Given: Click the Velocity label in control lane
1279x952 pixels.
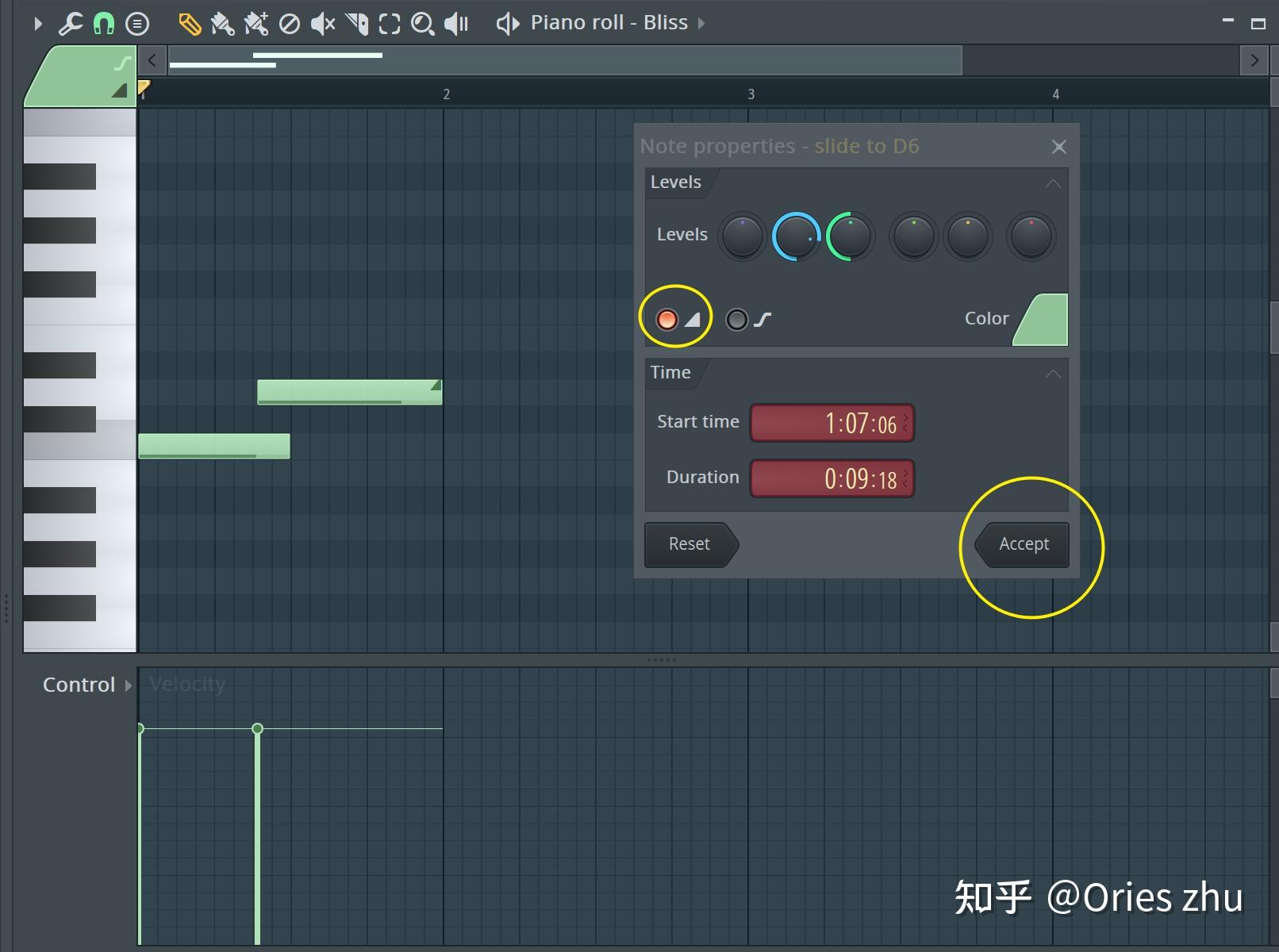Looking at the screenshot, I should coord(187,684).
